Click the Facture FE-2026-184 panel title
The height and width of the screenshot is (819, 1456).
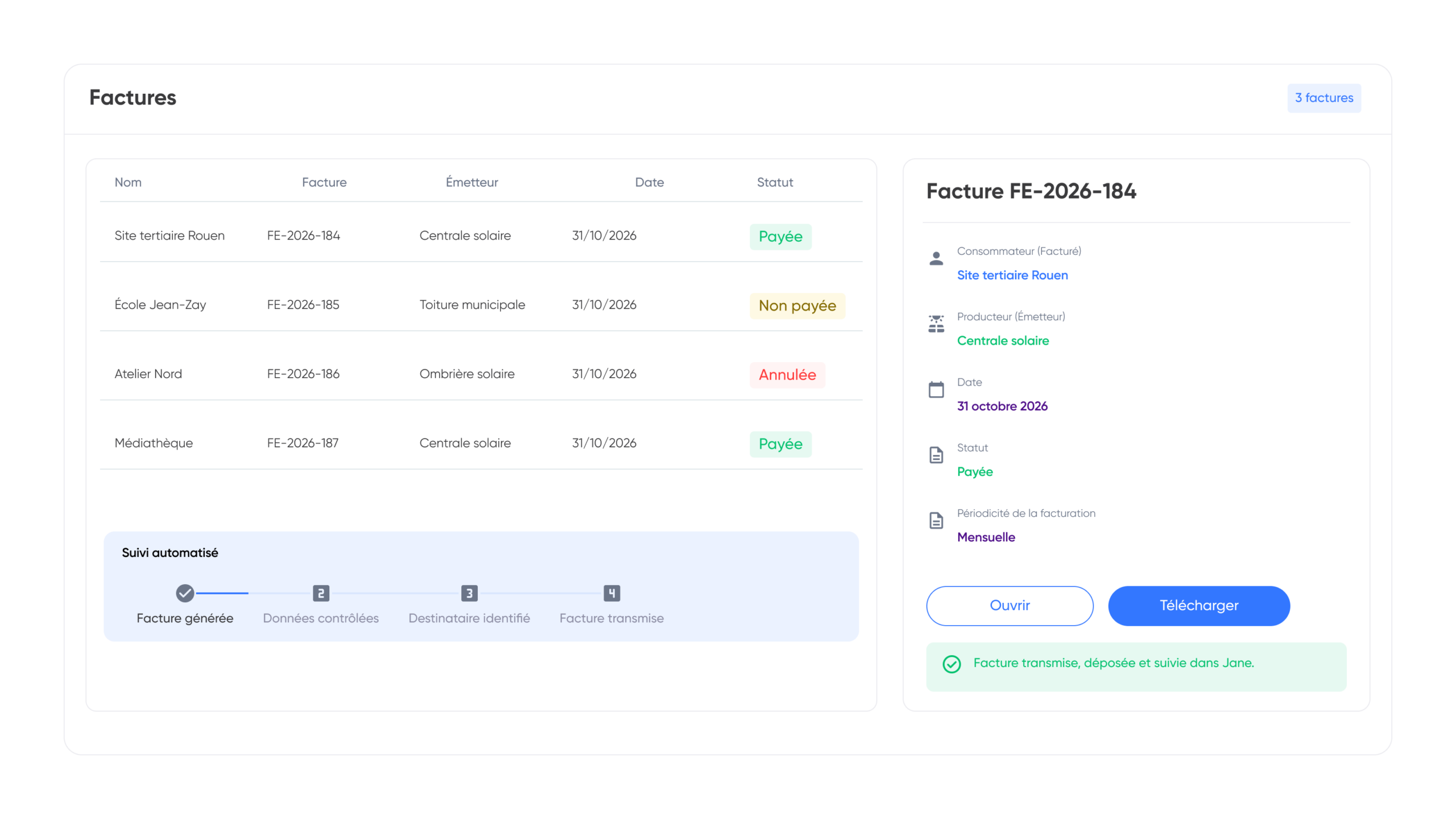1031,191
